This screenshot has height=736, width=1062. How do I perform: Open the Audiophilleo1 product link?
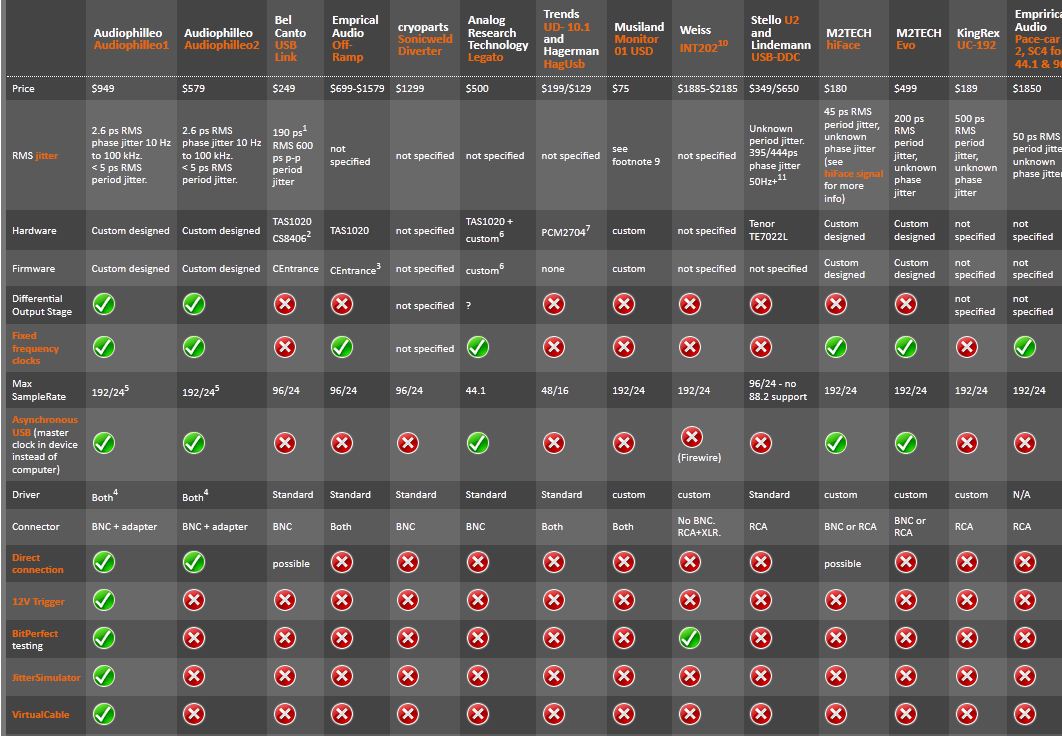131,45
